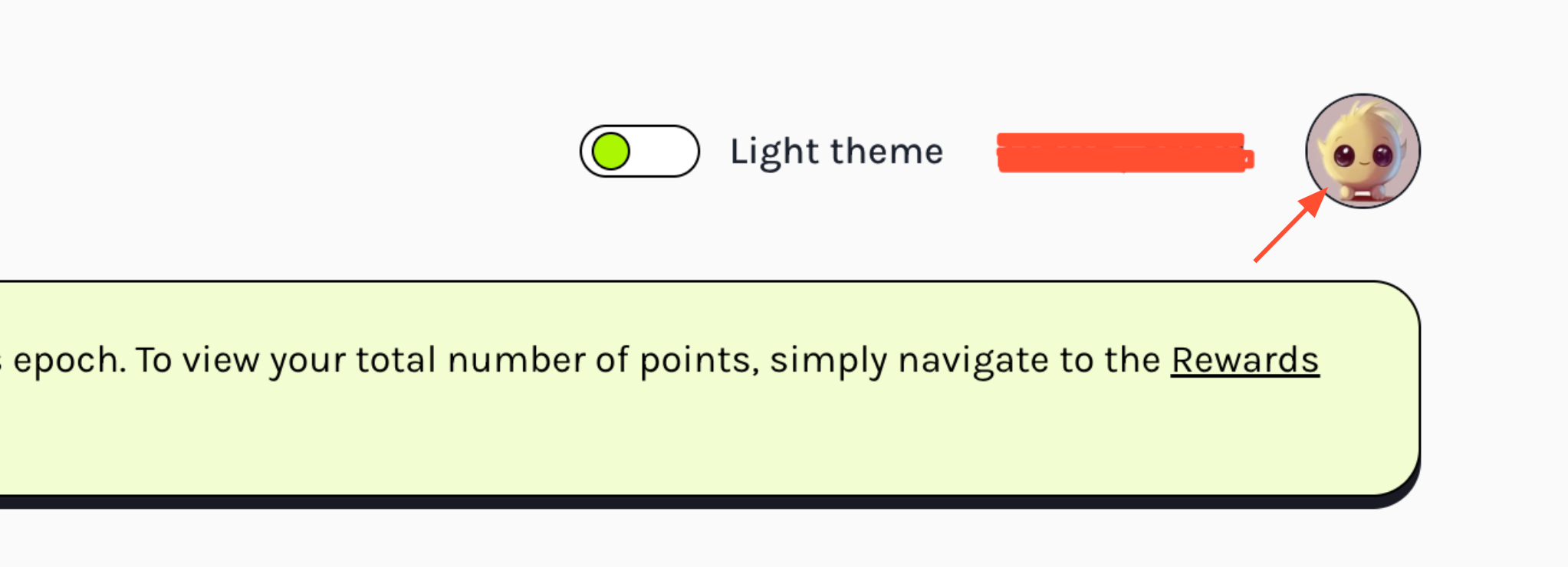Select the round user avatar image
Screen dimensions: 1568x567
1363,151
